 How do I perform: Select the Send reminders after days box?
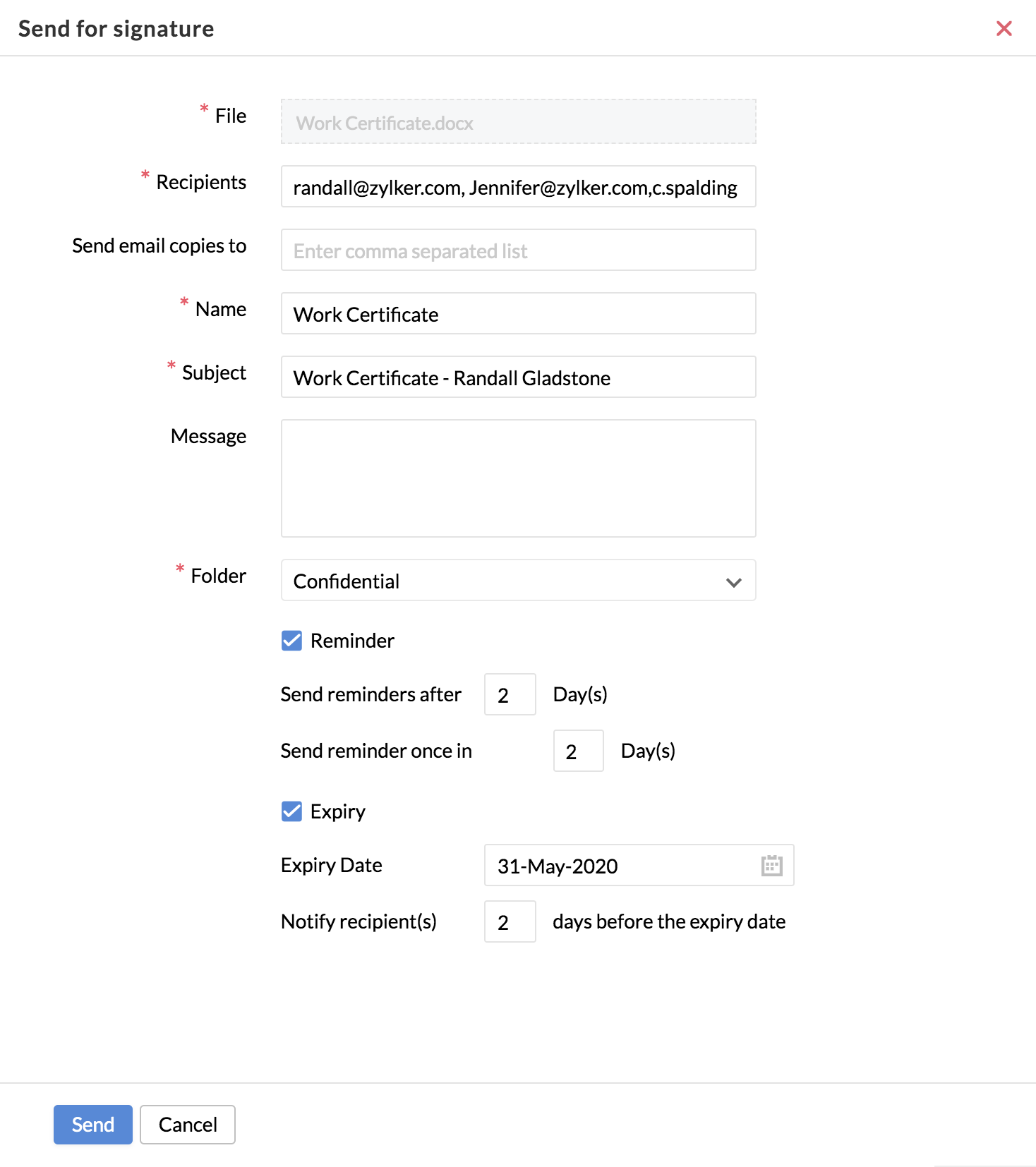510,694
